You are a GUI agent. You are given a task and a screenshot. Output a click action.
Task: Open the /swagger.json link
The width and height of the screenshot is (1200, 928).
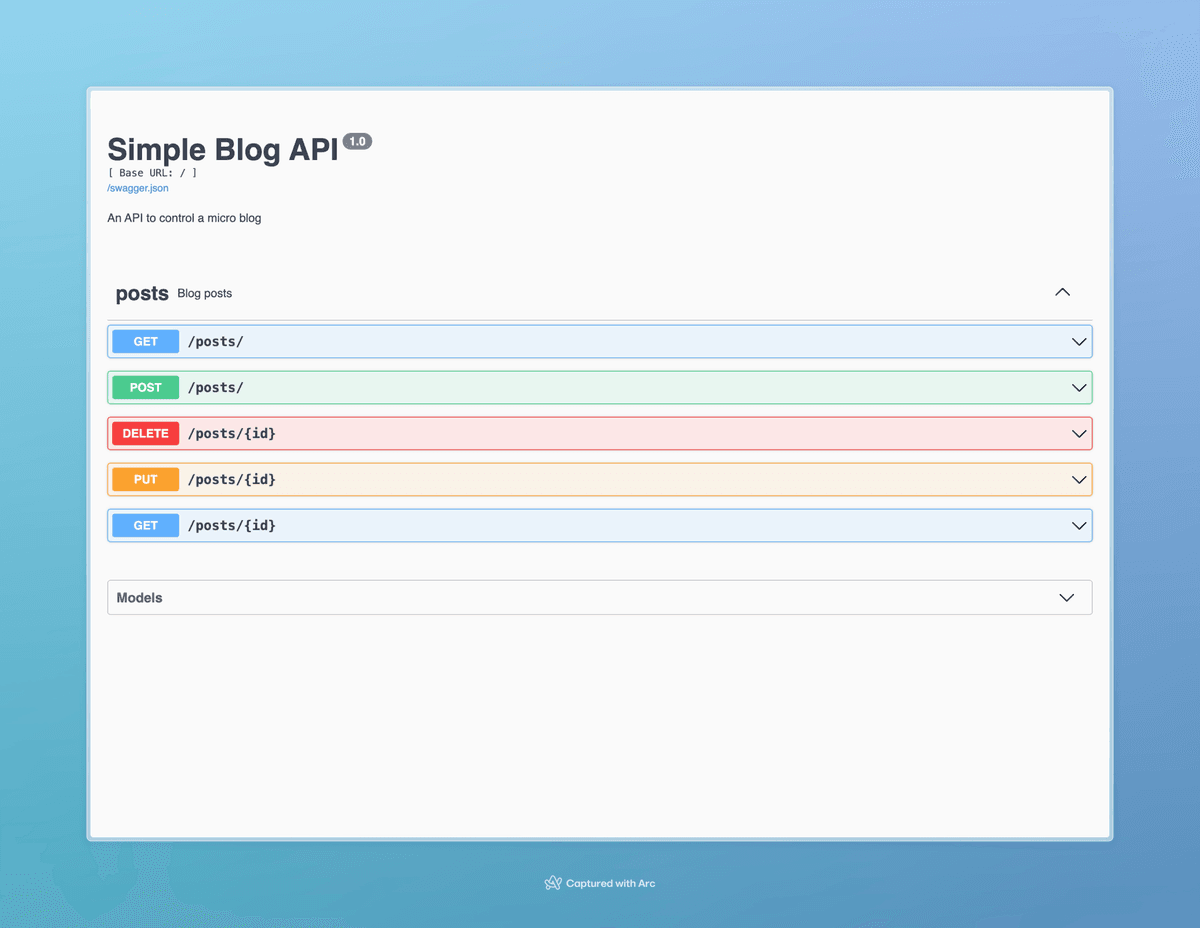[x=138, y=188]
